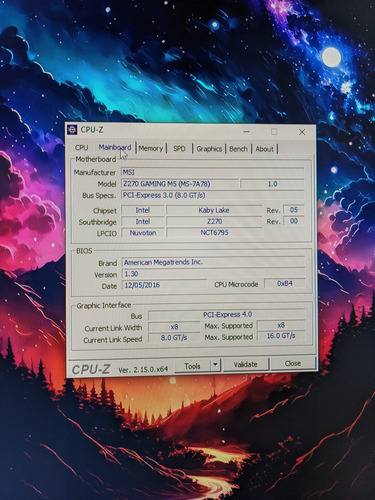Image resolution: width=375 pixels, height=500 pixels.
Task: Open the Memory tab
Action: (x=151, y=148)
